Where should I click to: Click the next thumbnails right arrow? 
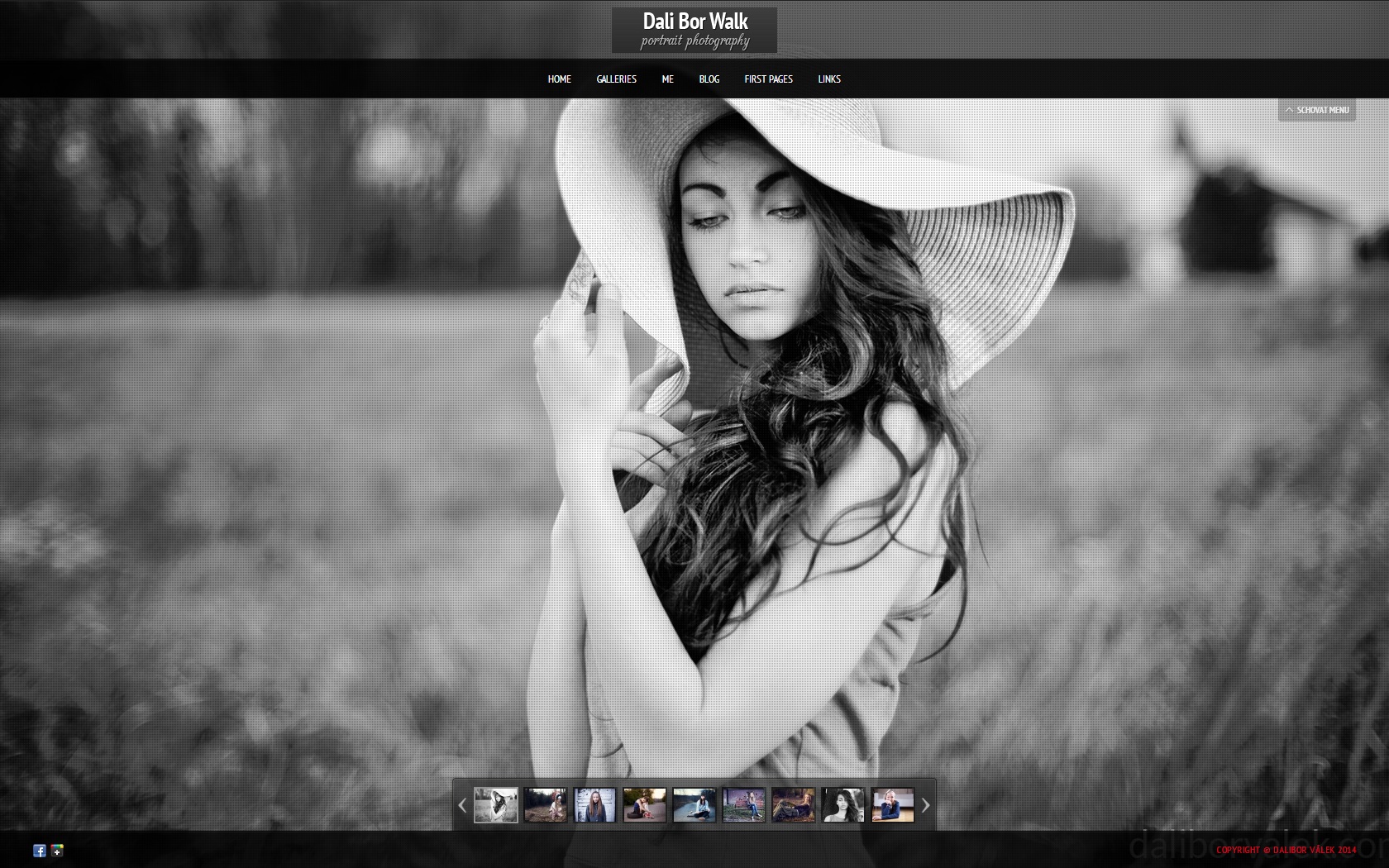(x=925, y=805)
